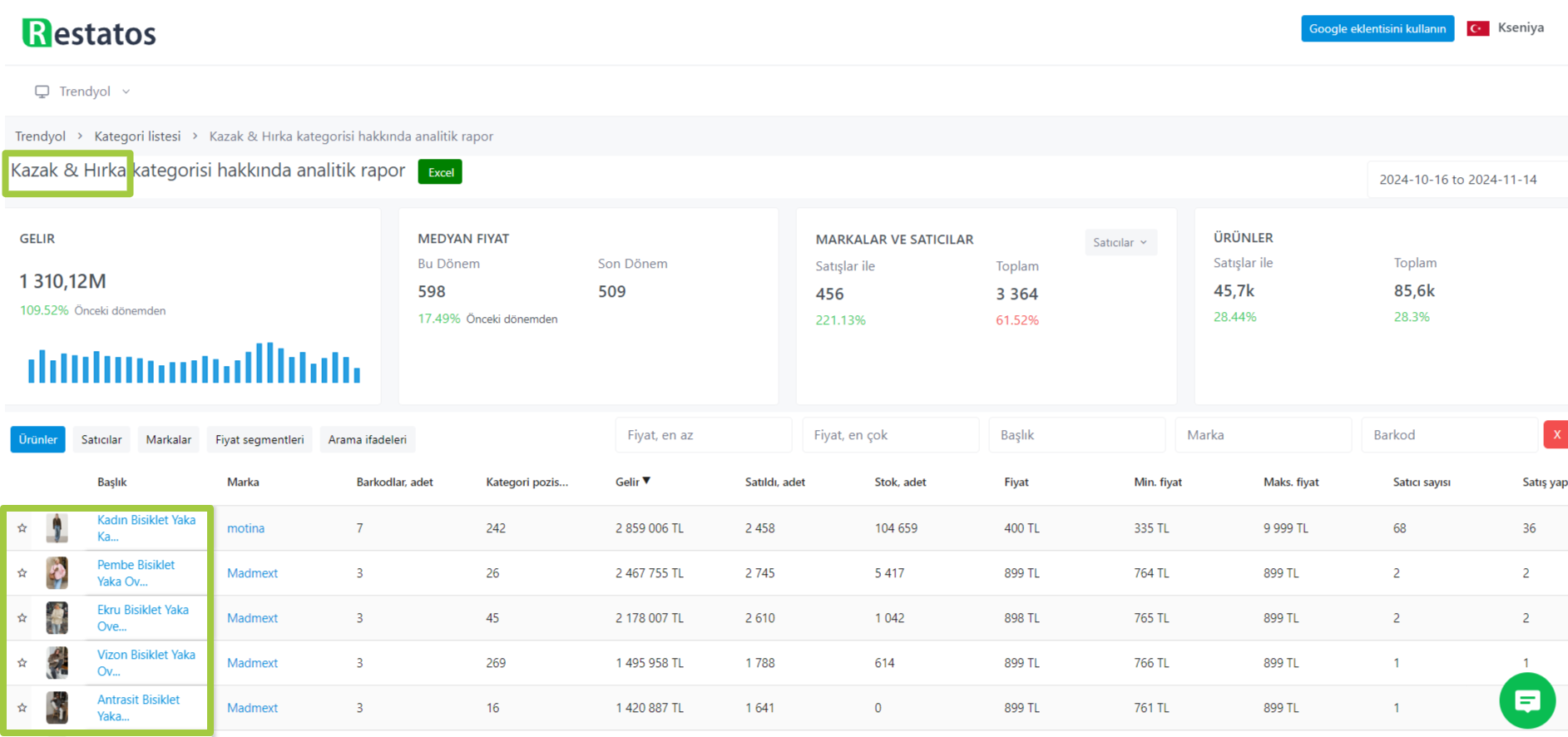Click the 85,6k total products value
The image size is (1568, 737).
1414,290
